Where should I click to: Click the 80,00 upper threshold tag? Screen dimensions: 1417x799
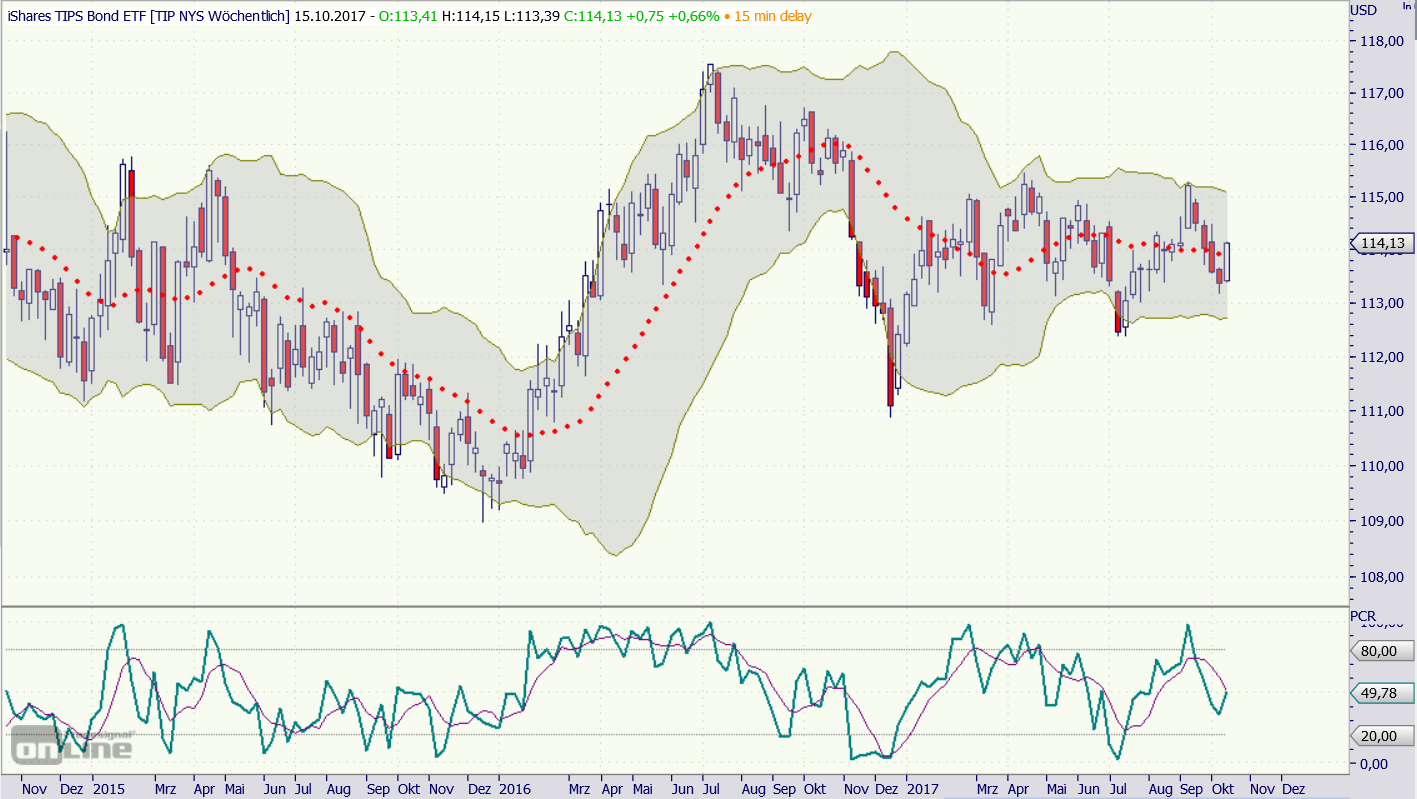tap(1381, 651)
